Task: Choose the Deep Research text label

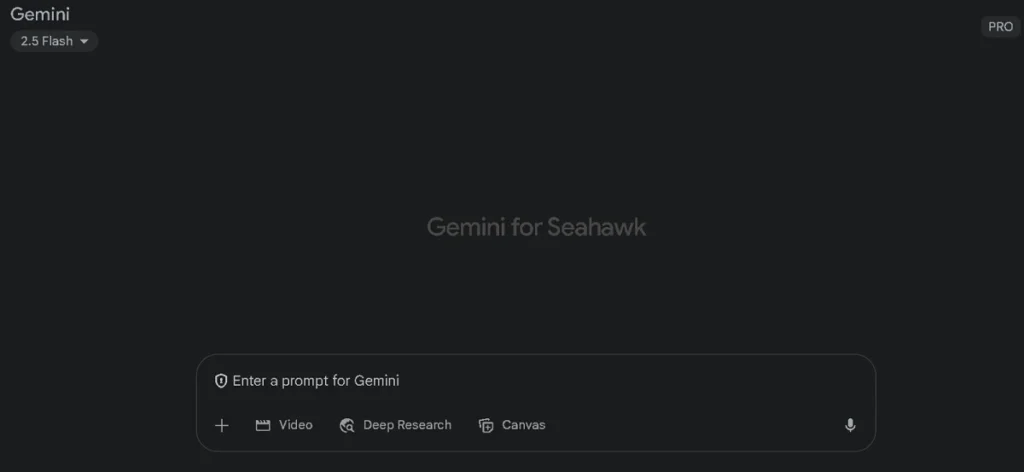Action: click(407, 425)
